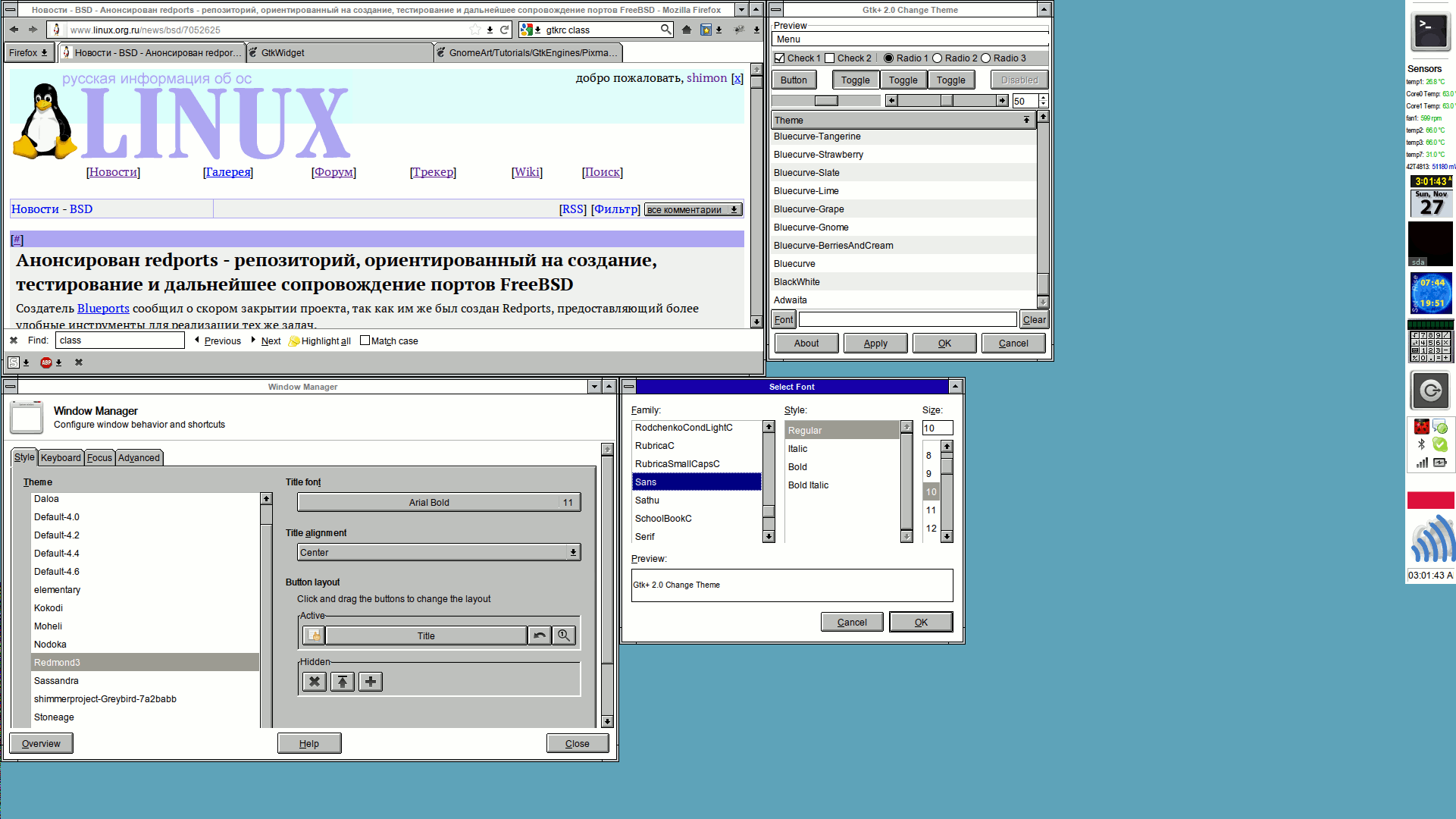Run the gtkrc class search with the magnifier
This screenshot has height=819, width=1456.
click(665, 30)
